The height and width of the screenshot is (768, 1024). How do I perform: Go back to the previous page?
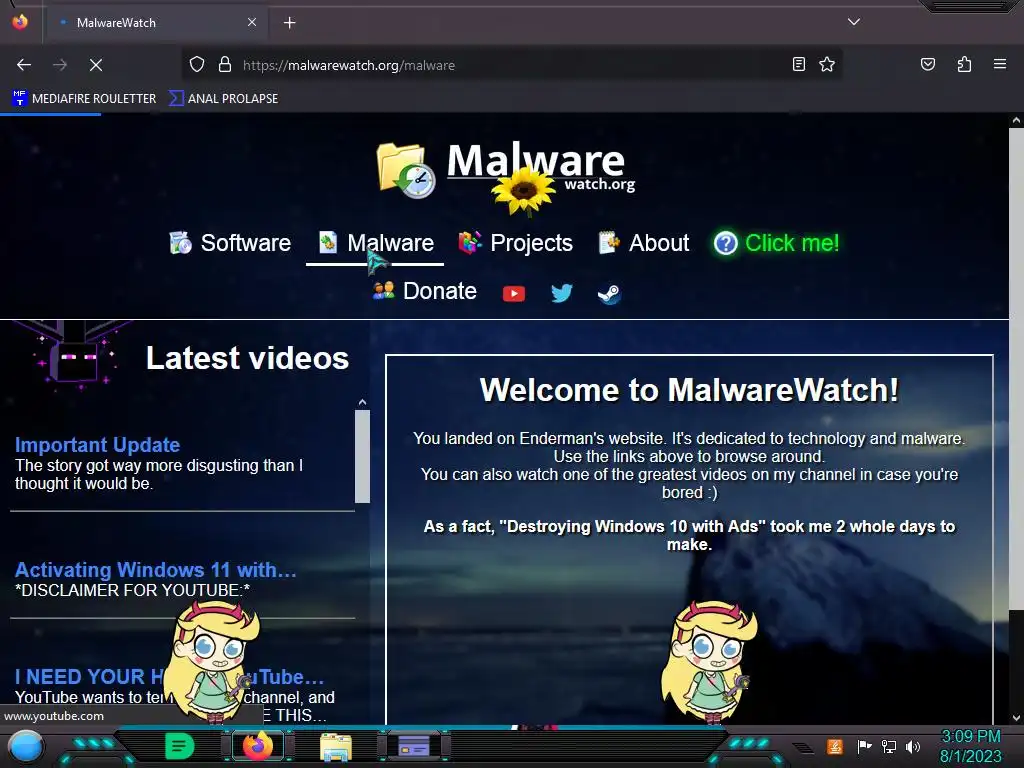click(x=24, y=65)
